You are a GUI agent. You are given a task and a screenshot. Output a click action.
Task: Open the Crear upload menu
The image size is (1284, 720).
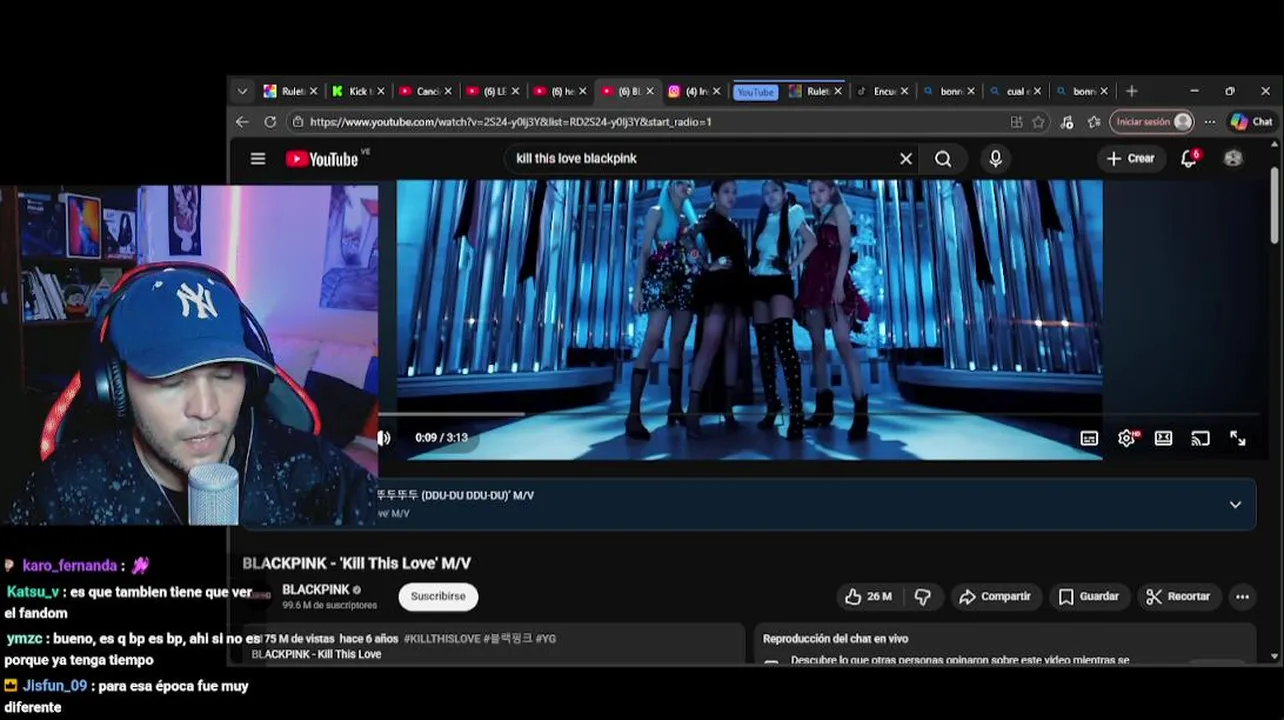click(1131, 159)
